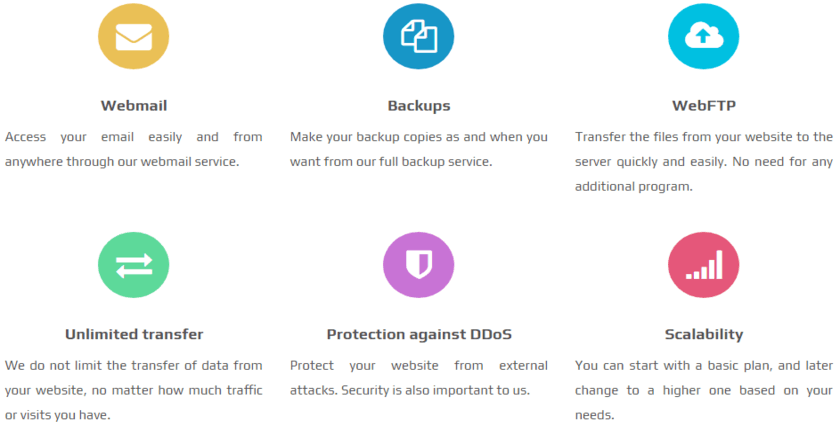This screenshot has width=840, height=430.
Task: Click the Backups heading
Action: 419,106
